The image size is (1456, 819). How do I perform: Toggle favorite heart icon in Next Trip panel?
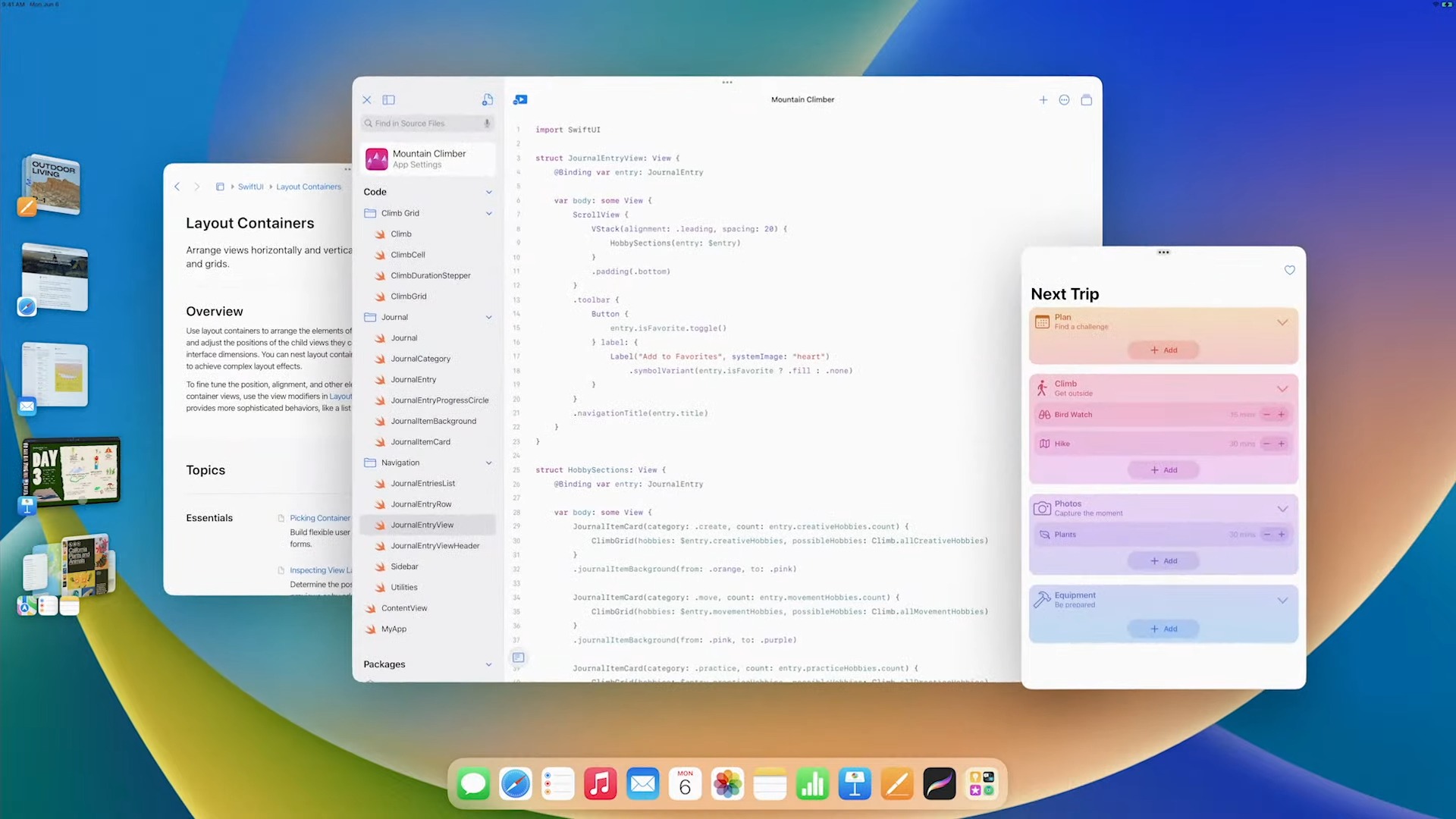point(1289,270)
